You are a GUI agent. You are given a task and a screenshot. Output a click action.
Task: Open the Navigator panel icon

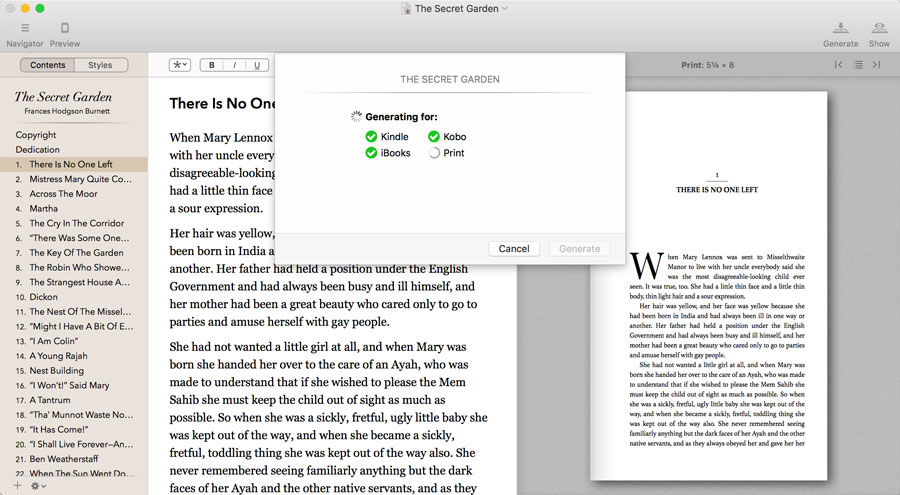pyautogui.click(x=25, y=28)
